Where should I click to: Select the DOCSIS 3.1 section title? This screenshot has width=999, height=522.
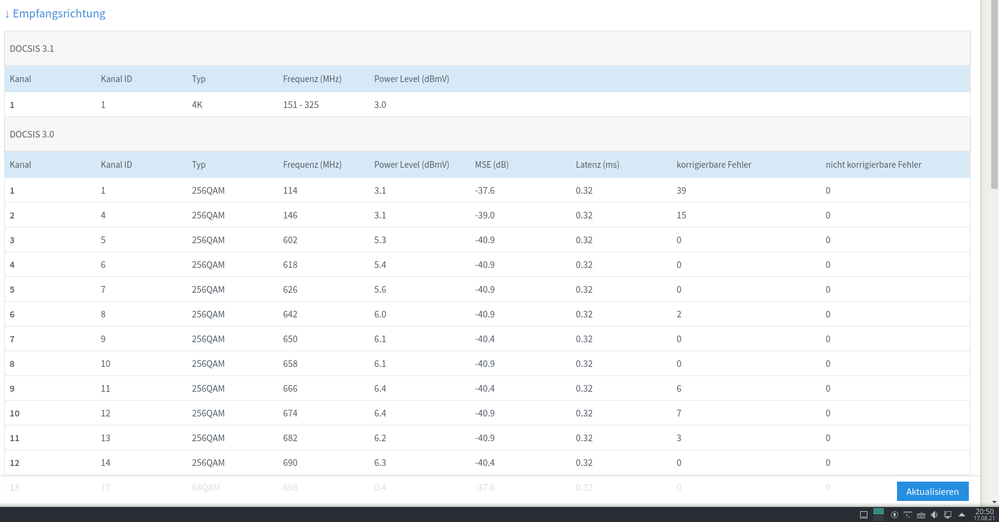pyautogui.click(x=32, y=48)
